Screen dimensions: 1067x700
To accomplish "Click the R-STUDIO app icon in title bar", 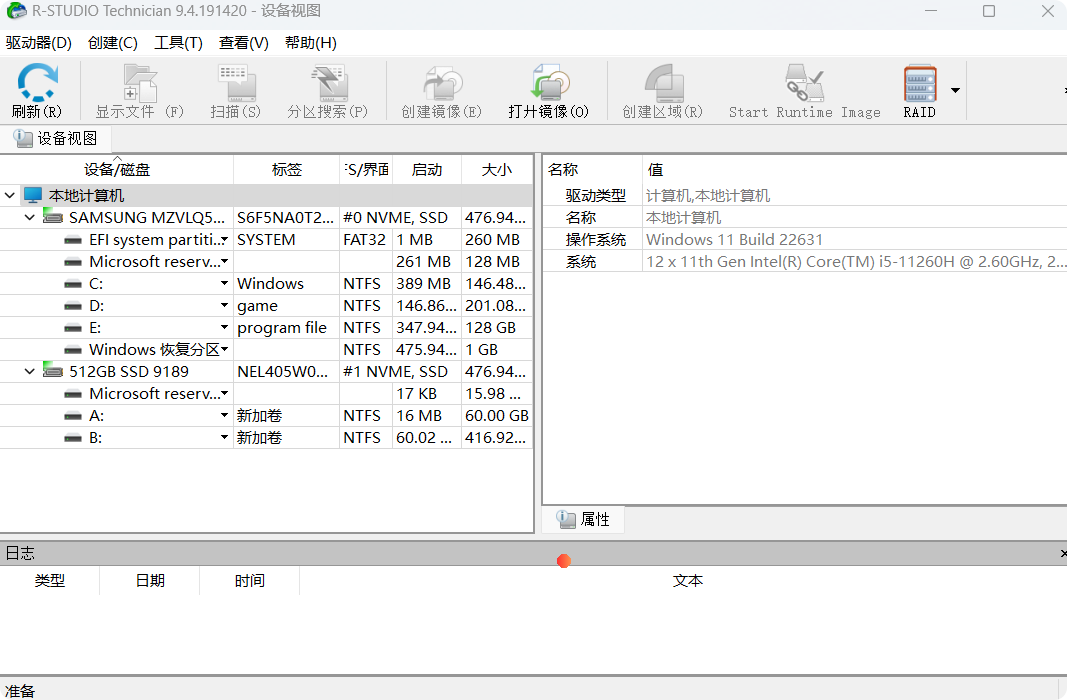I will 16,11.
